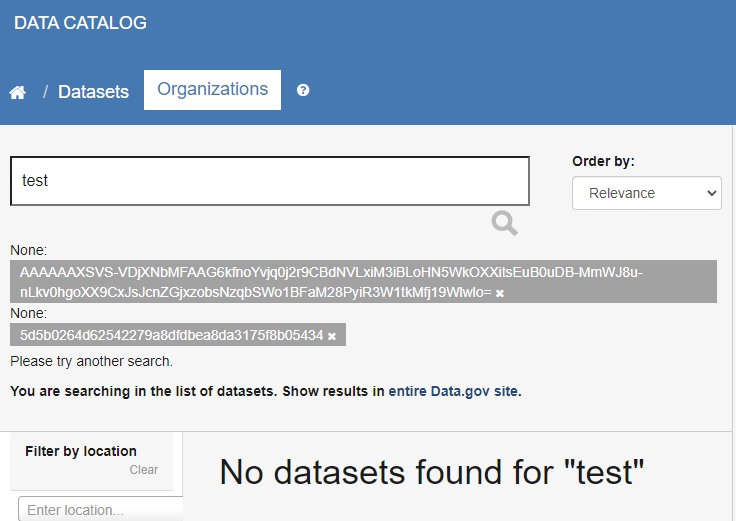Click the Please try another search text
Screen dimensions: 736x521
(92, 361)
